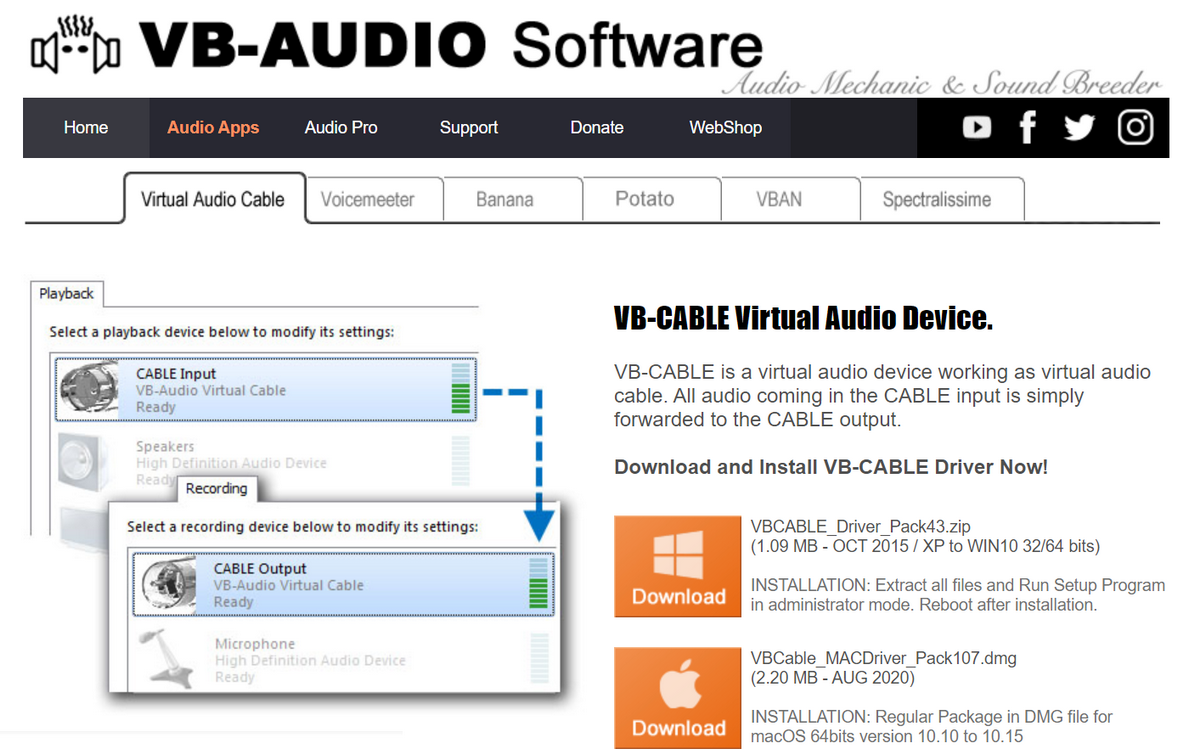Click the VB-Audio speaker logo
This screenshot has height=755, width=1178.
coord(75,45)
